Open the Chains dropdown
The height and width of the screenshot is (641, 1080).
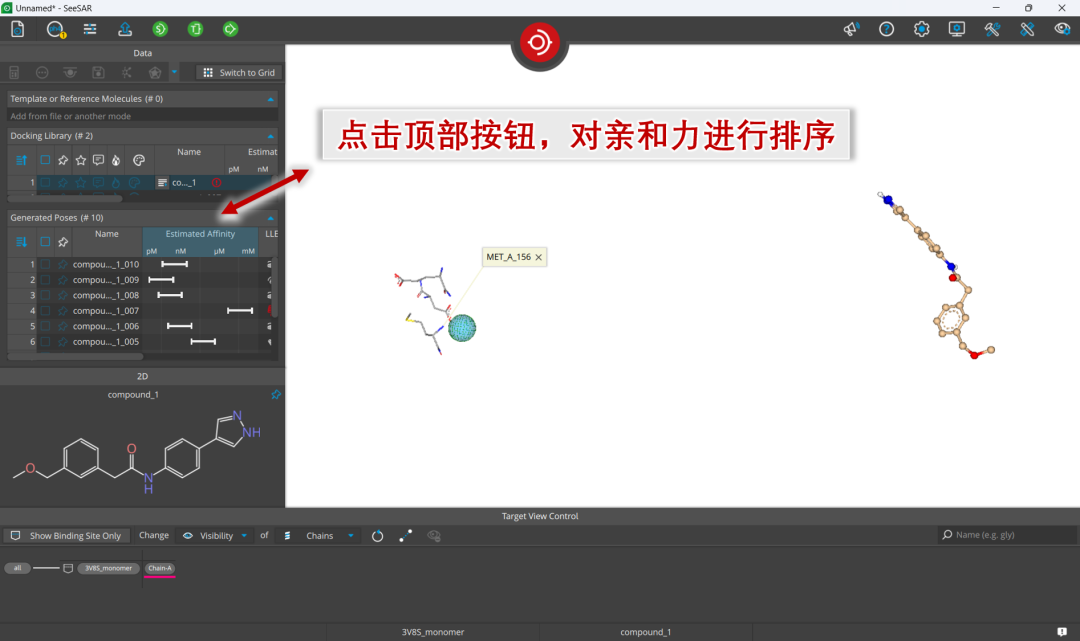click(x=319, y=536)
